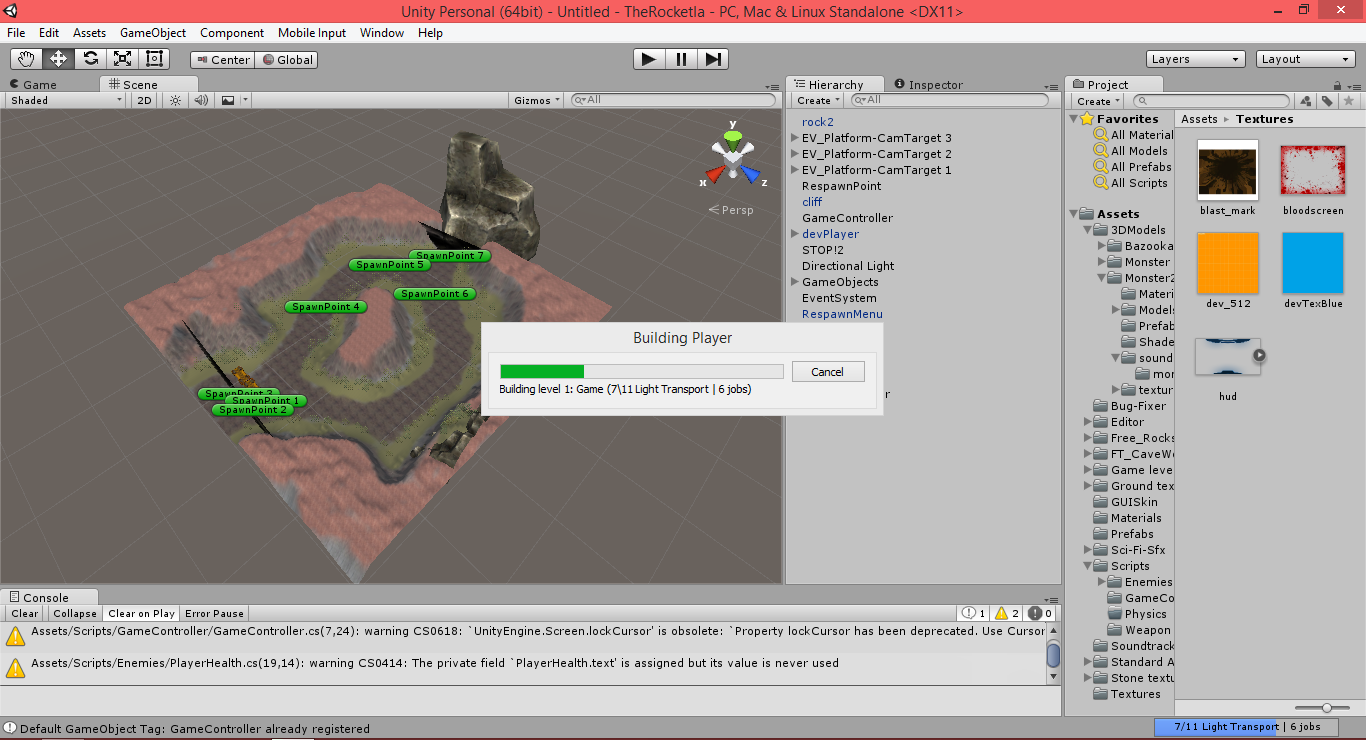Toggle Error Pause in Console
This screenshot has height=740, width=1366.
pos(214,613)
